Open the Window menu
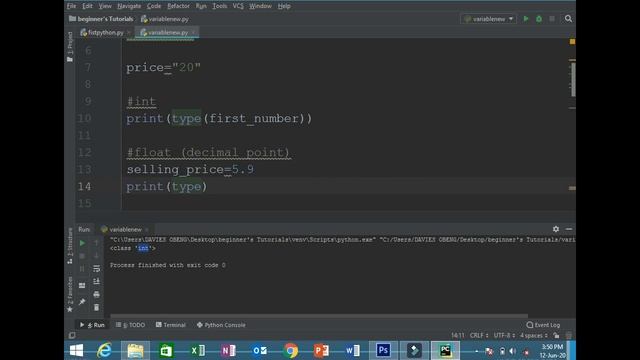 [260, 6]
